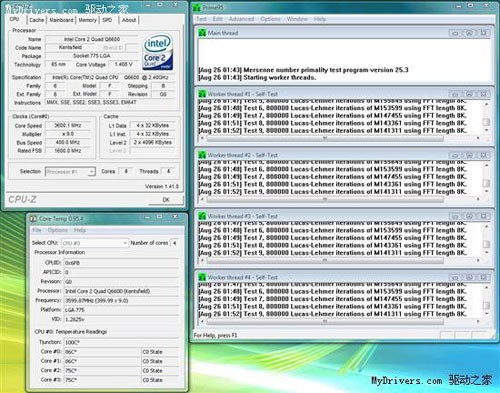Image resolution: width=500 pixels, height=393 pixels.
Task: Click the Core #1 C0 State cell
Action: (160, 361)
